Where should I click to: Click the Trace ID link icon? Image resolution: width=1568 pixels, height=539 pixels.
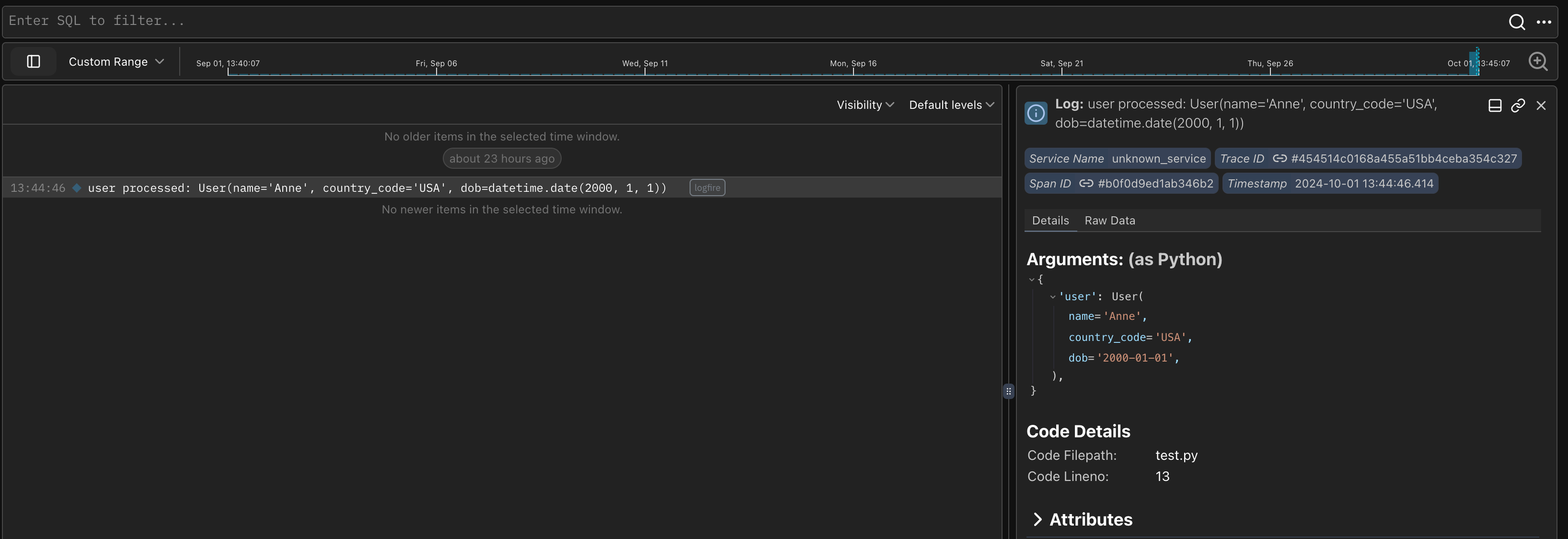tap(1279, 158)
